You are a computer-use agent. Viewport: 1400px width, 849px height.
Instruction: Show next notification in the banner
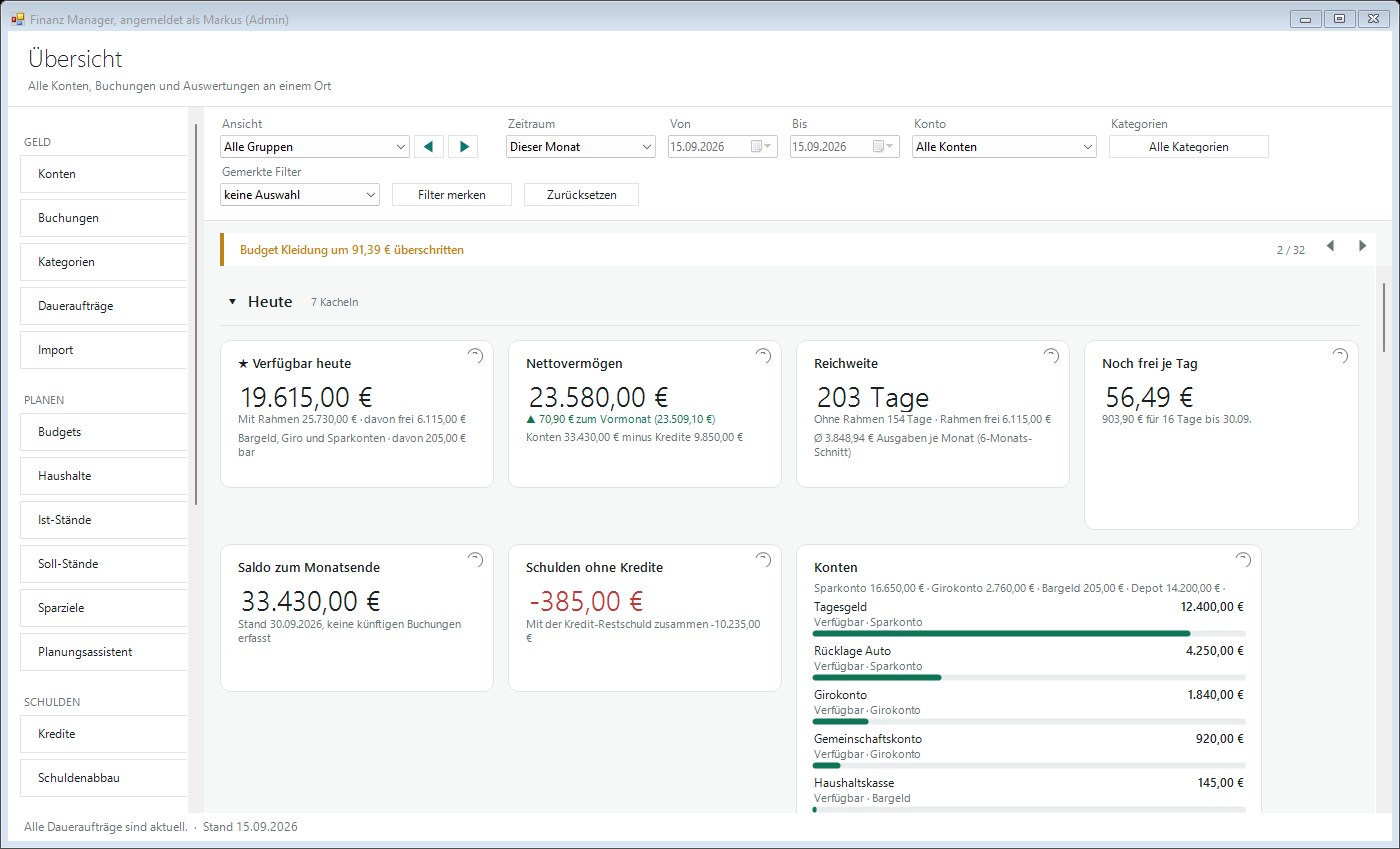(x=1362, y=246)
